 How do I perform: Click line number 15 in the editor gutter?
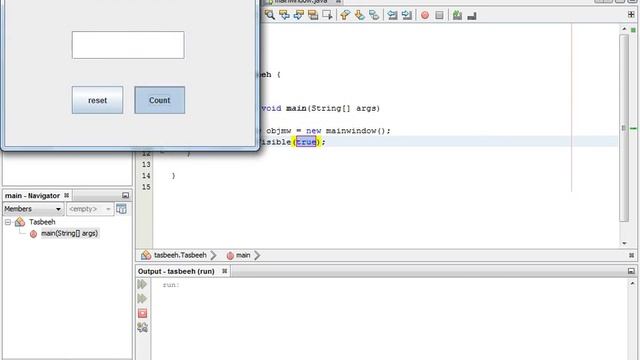146,187
